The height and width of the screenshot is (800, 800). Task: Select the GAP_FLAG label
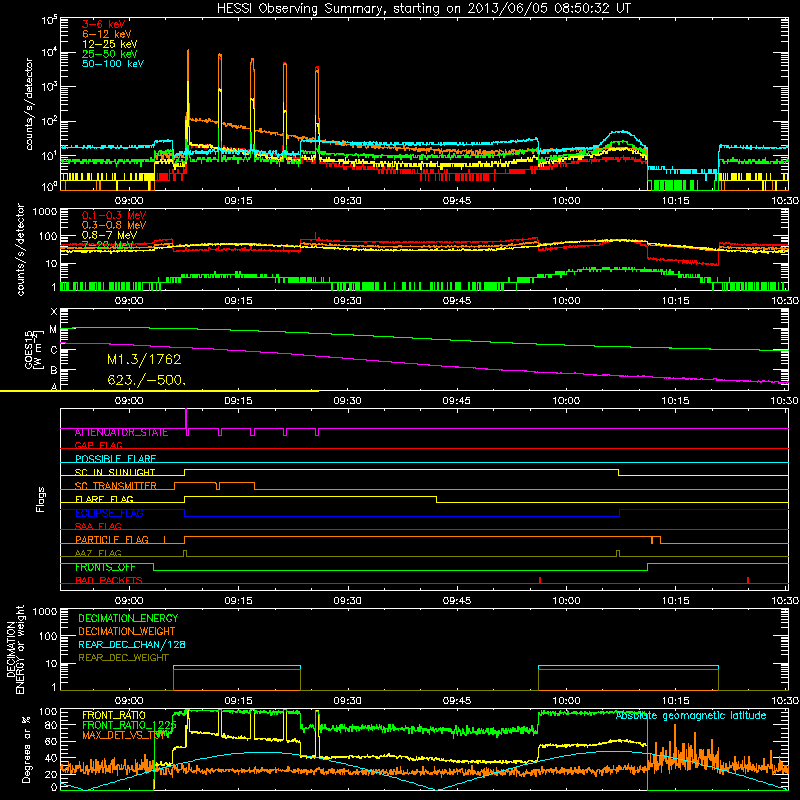click(x=98, y=445)
